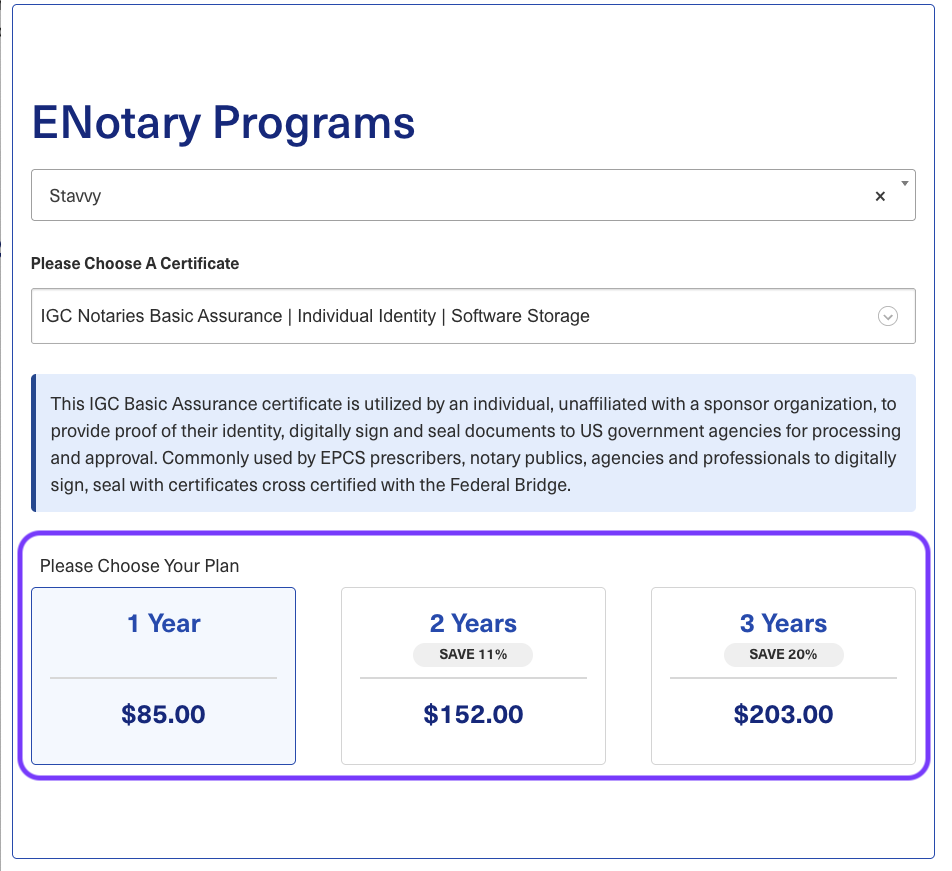Click the "1 Year" plan title
Screen dimensions: 952x871
[x=163, y=624]
